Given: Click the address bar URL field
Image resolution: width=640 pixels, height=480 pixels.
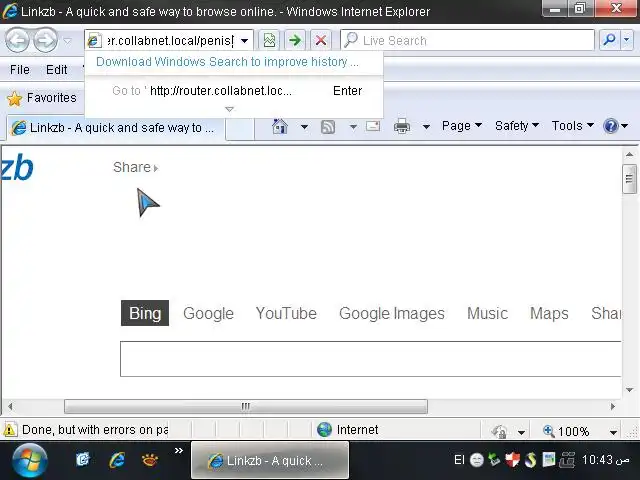Looking at the screenshot, I should coord(169,40).
